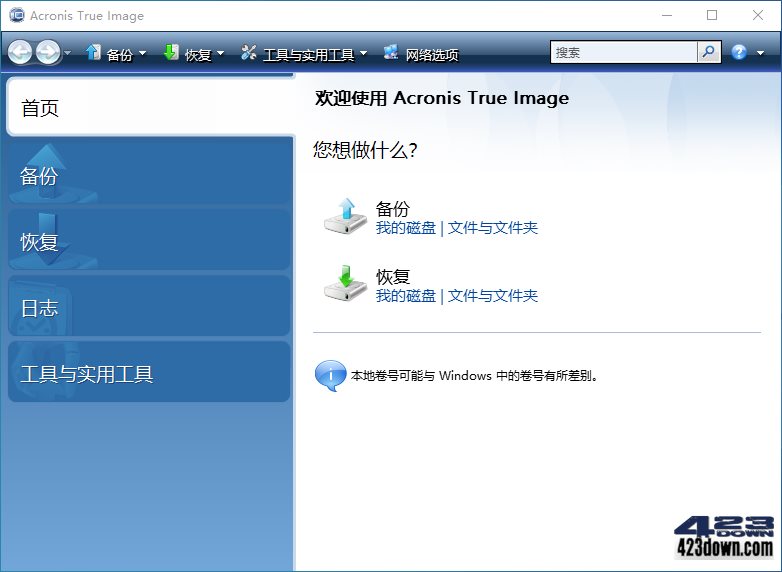Viewport: 782px width, 572px height.
Task: Click the backup disk icon in main panel
Action: coord(345,215)
